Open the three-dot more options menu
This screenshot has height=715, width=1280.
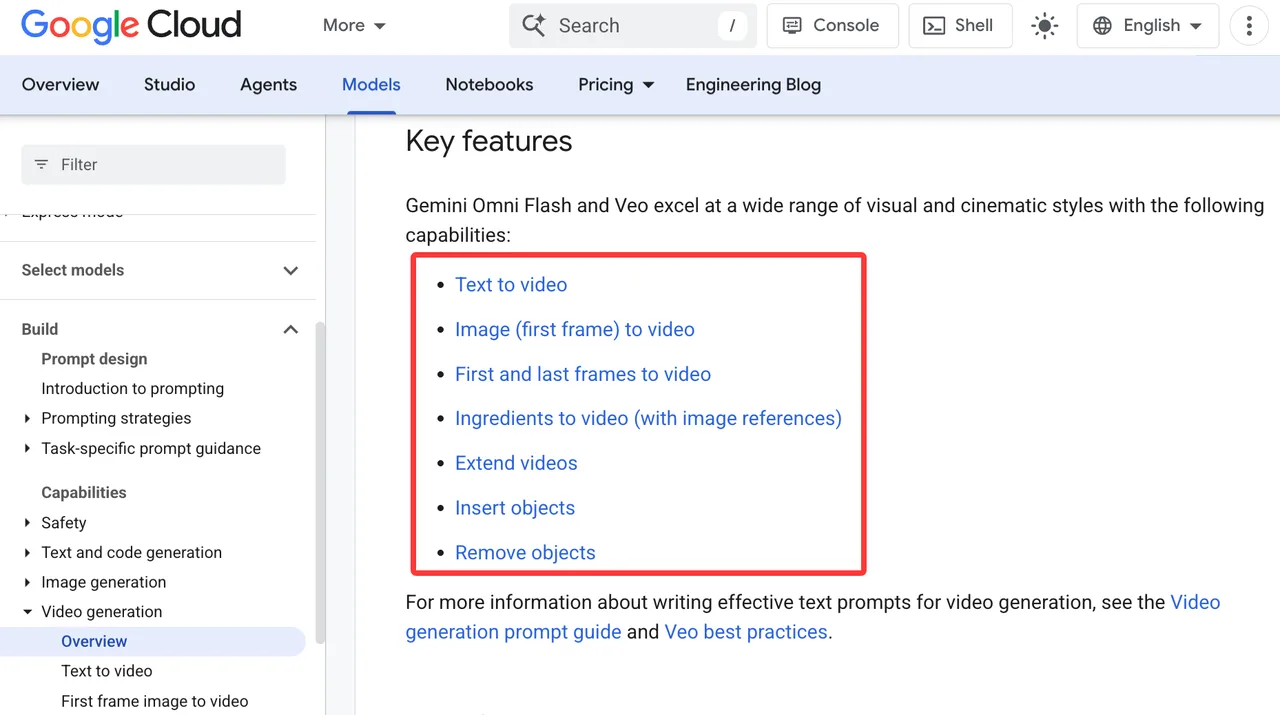coord(1249,26)
